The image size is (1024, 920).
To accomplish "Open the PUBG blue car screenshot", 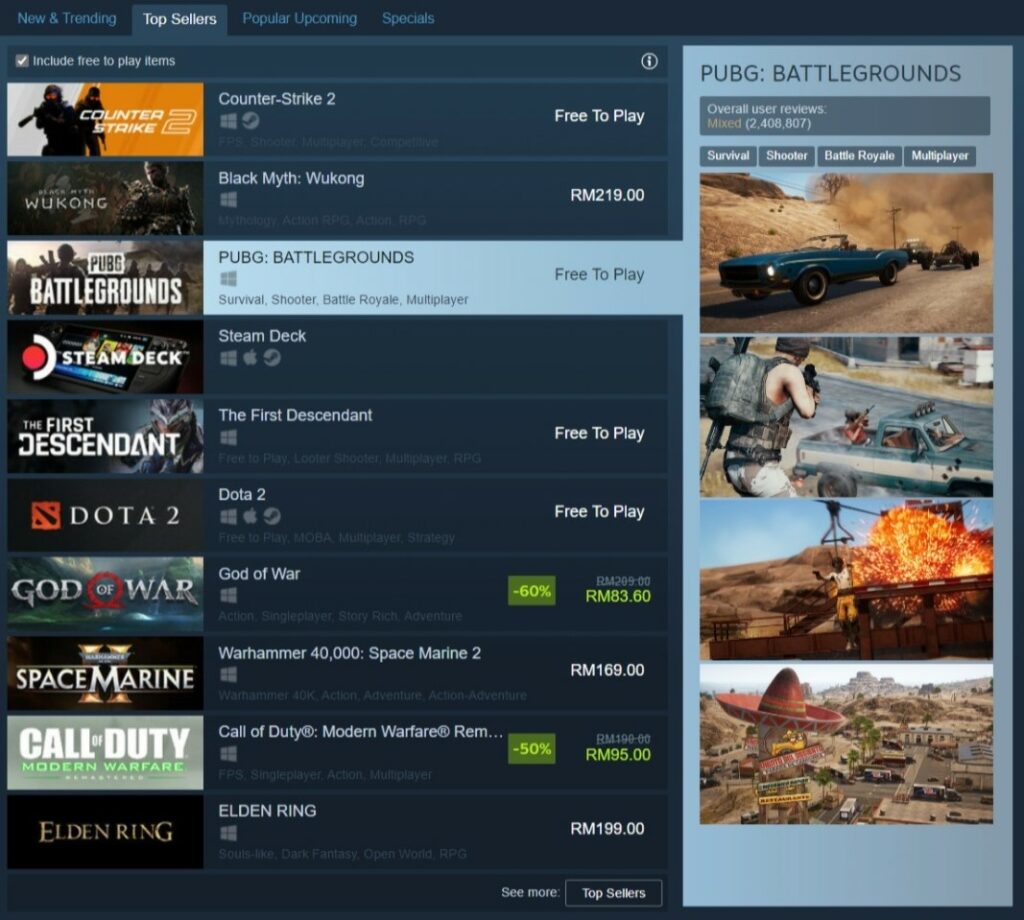I will [x=846, y=252].
